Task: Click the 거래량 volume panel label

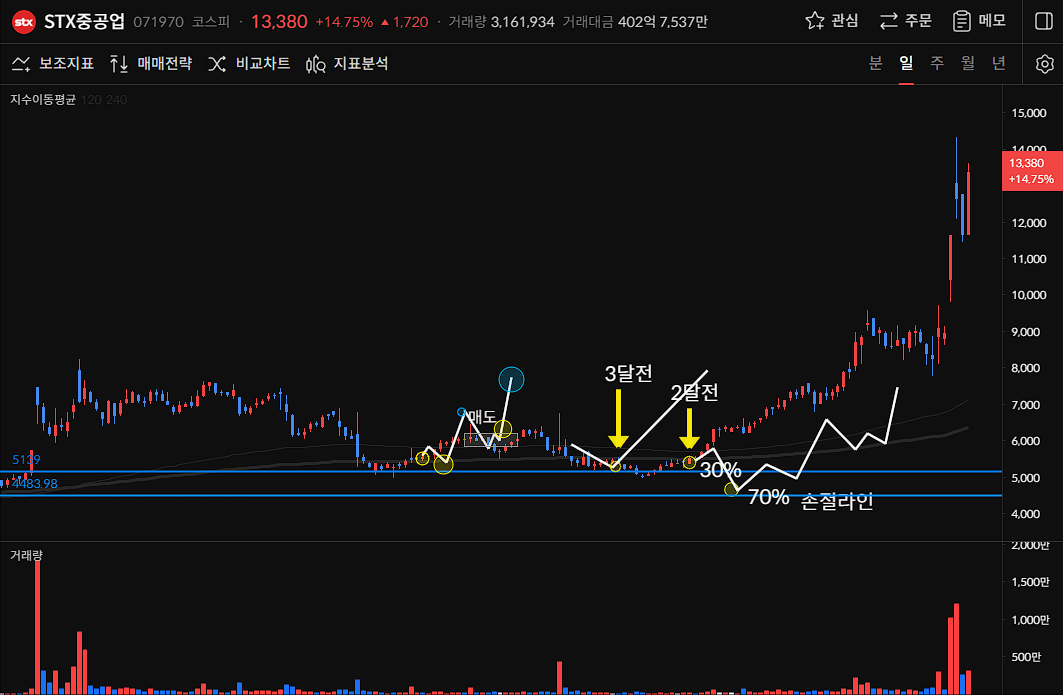Action: (26, 555)
